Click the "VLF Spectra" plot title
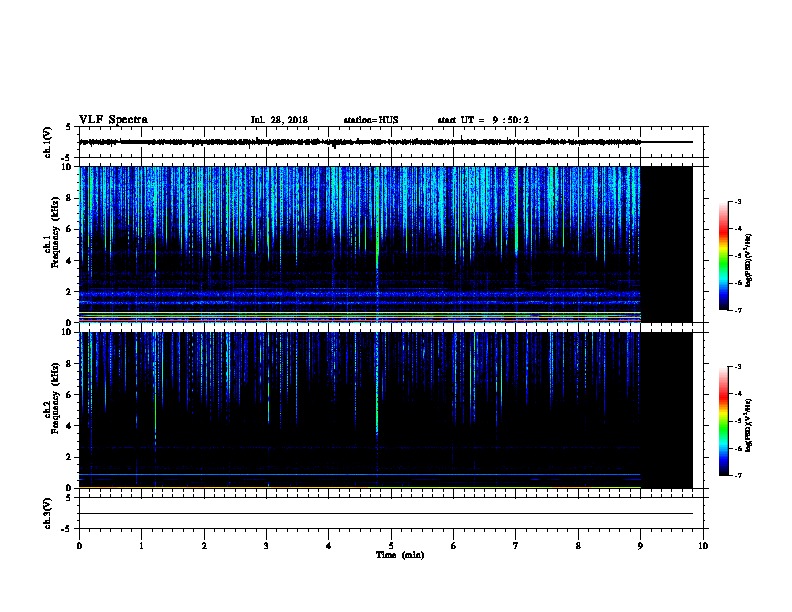The image size is (792, 612). [113, 120]
